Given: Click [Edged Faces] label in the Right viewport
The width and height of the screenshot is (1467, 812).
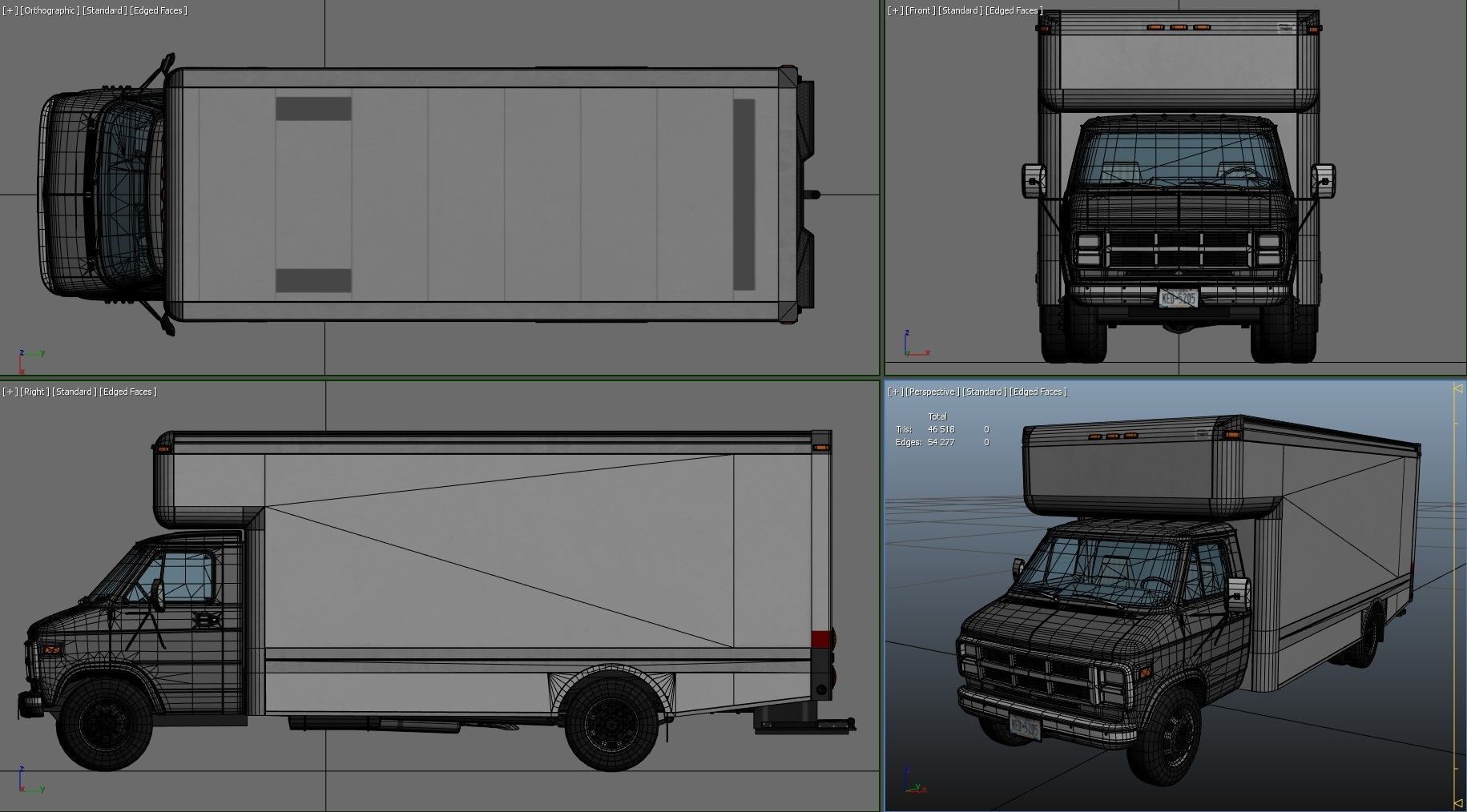Looking at the screenshot, I should point(128,392).
